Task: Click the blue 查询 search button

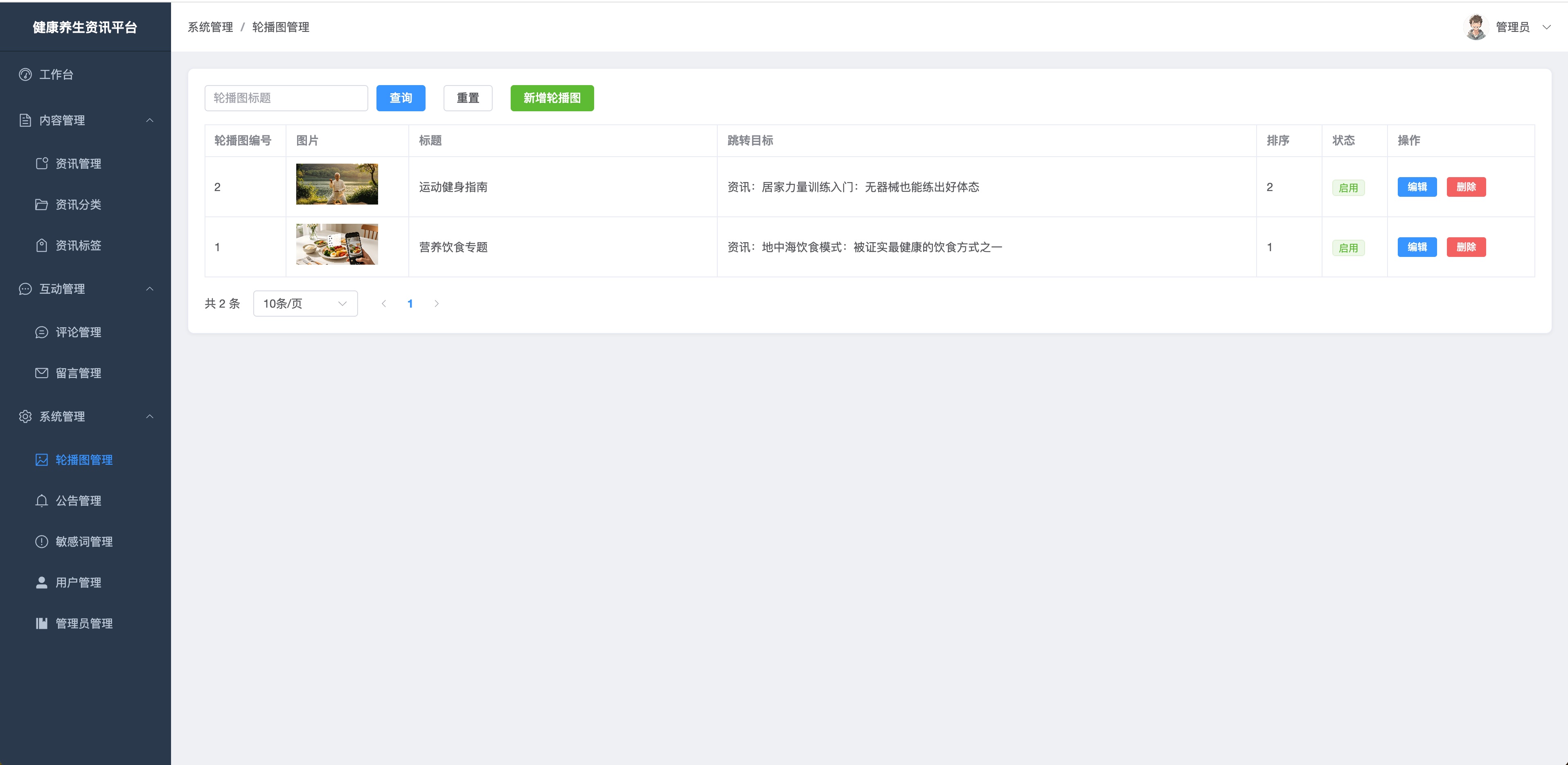Action: coord(401,98)
